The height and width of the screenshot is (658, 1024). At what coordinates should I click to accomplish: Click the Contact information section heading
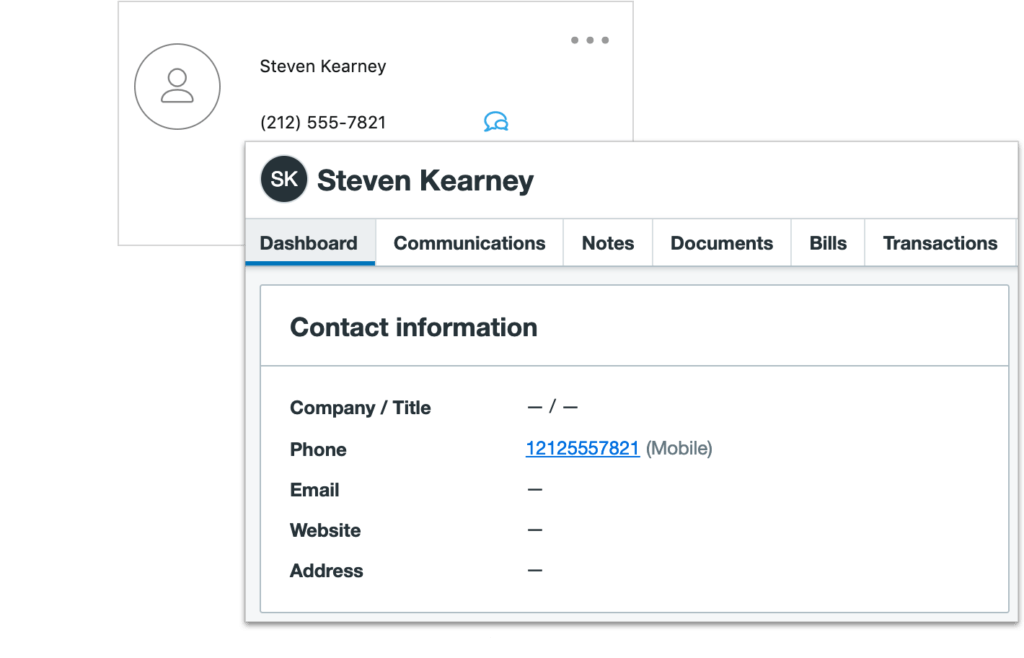[413, 327]
